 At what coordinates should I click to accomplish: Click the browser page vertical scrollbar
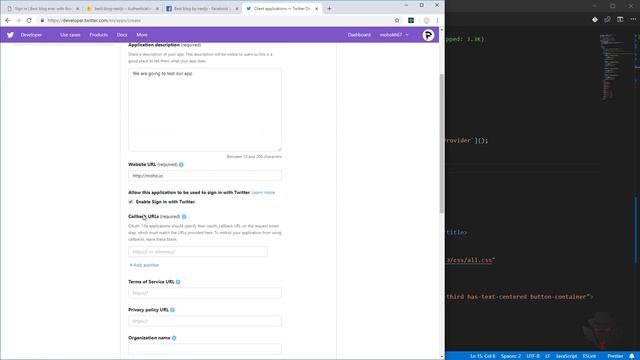coord(442,143)
